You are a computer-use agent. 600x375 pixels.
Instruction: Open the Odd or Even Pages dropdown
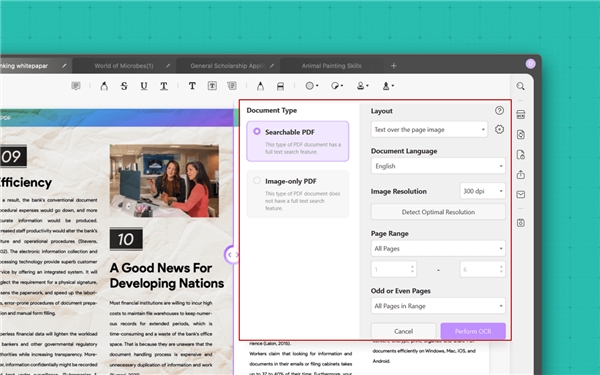point(438,306)
